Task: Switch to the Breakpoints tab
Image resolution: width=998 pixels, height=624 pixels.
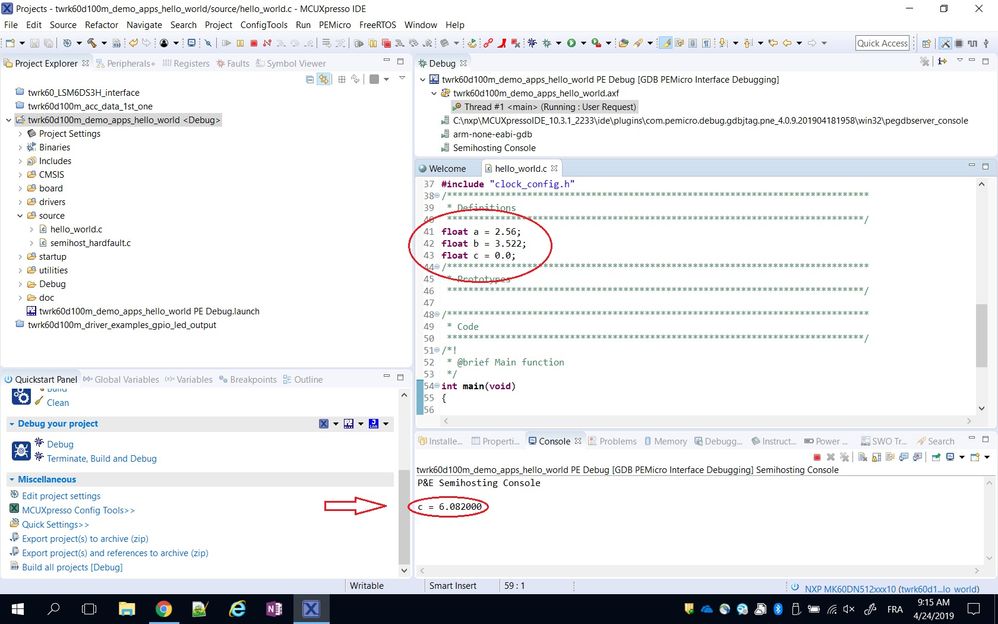Action: [248, 379]
